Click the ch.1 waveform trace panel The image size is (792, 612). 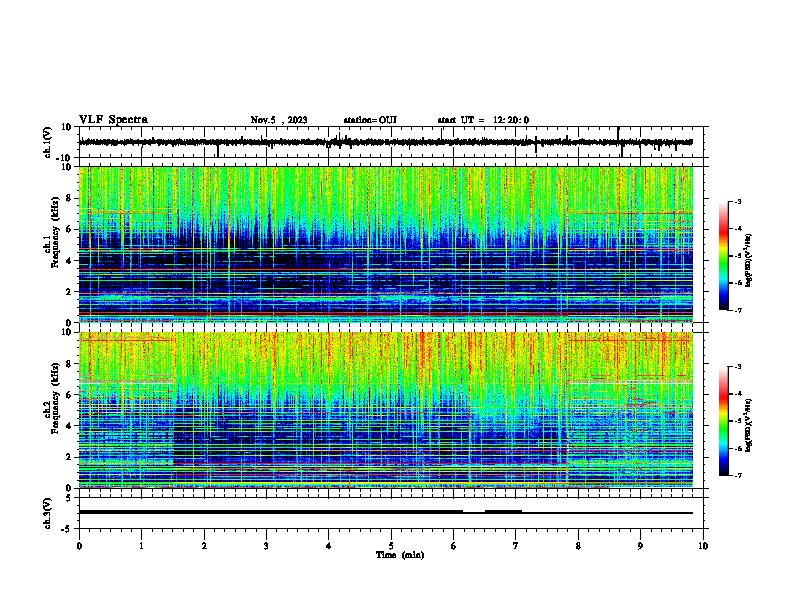[x=393, y=142]
